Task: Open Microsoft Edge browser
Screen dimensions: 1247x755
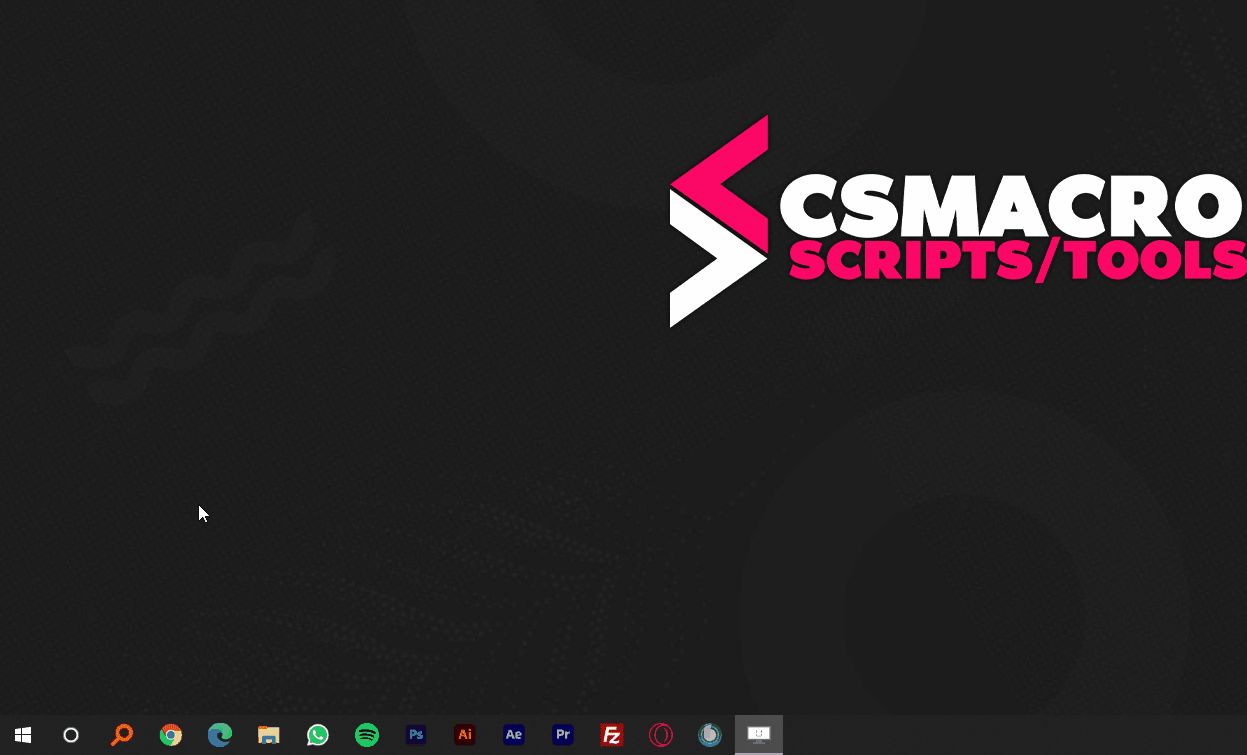Action: click(220, 735)
